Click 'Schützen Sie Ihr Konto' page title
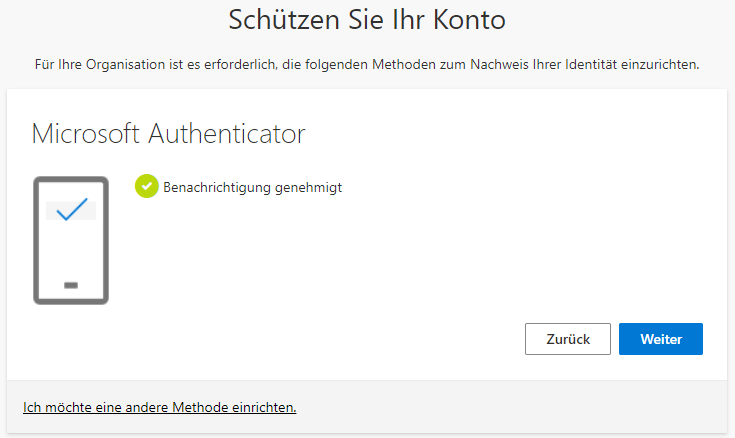Viewport: 735px width, 438px height. pos(367,20)
